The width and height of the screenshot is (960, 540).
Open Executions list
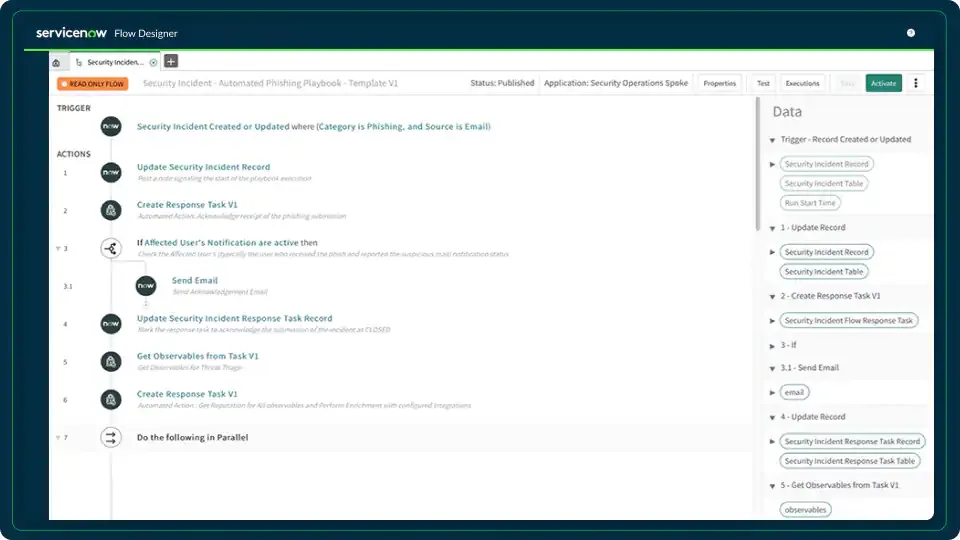[x=802, y=83]
